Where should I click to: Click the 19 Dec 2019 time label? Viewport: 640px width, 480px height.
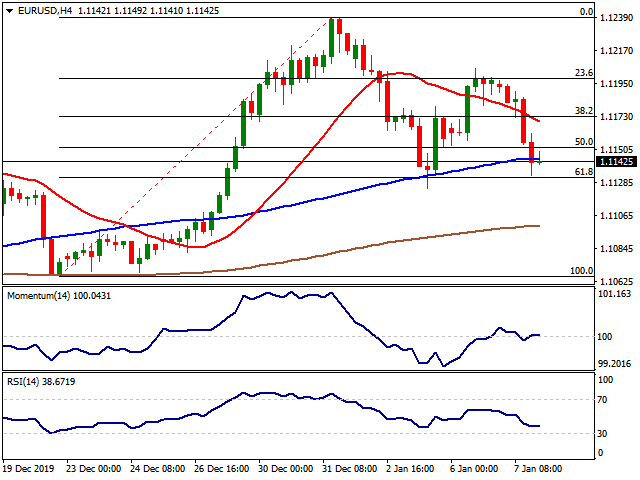(x=28, y=468)
